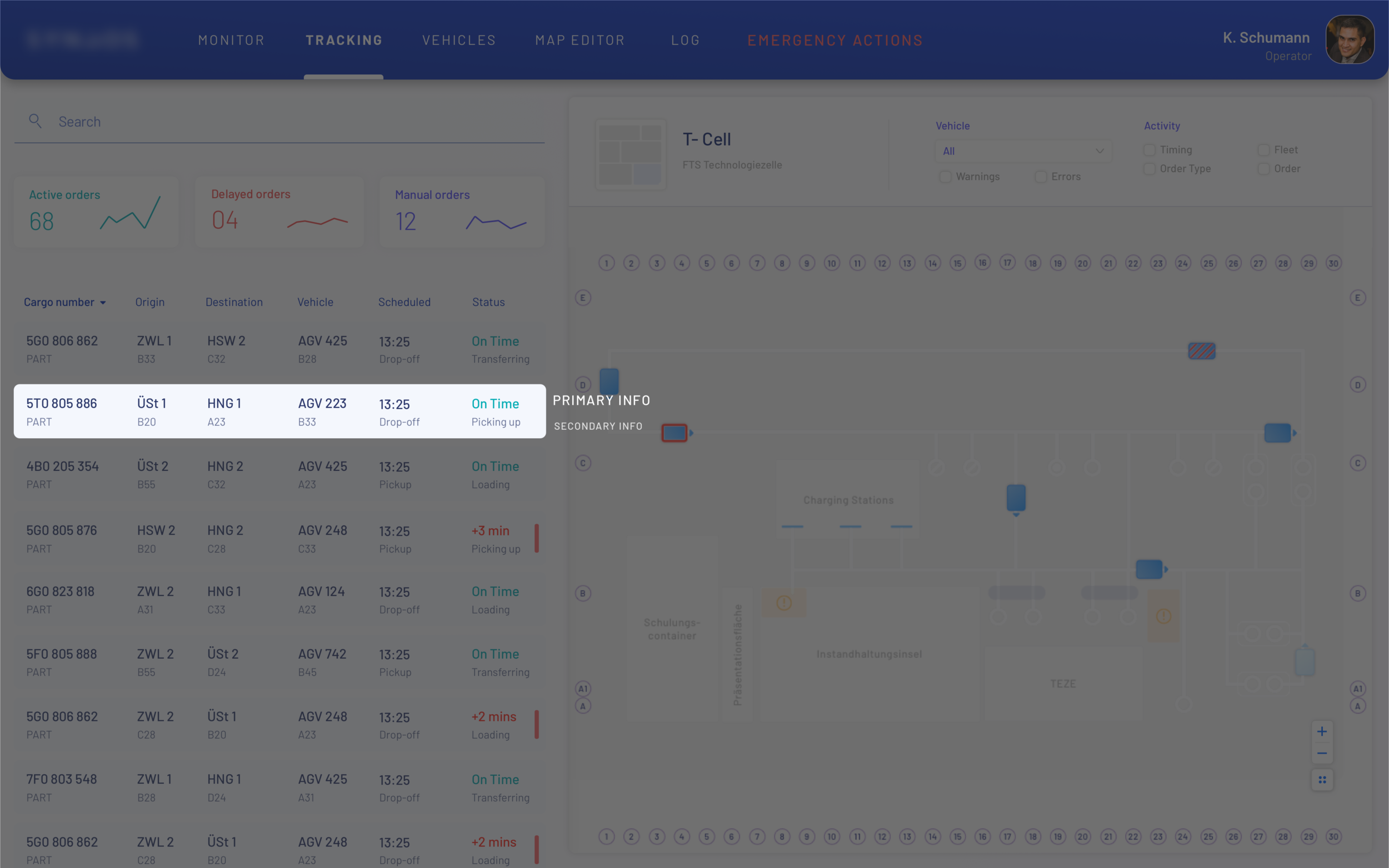The image size is (1389, 868).
Task: Open the Vehicle All dropdown
Action: tap(1023, 151)
